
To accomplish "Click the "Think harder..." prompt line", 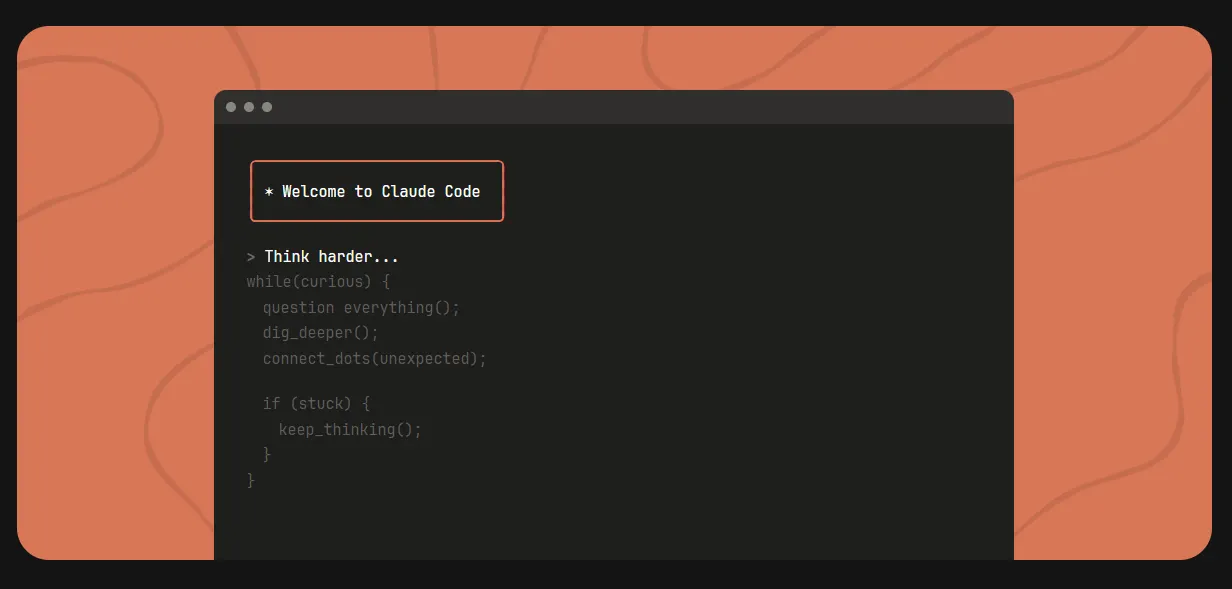I will point(323,257).
